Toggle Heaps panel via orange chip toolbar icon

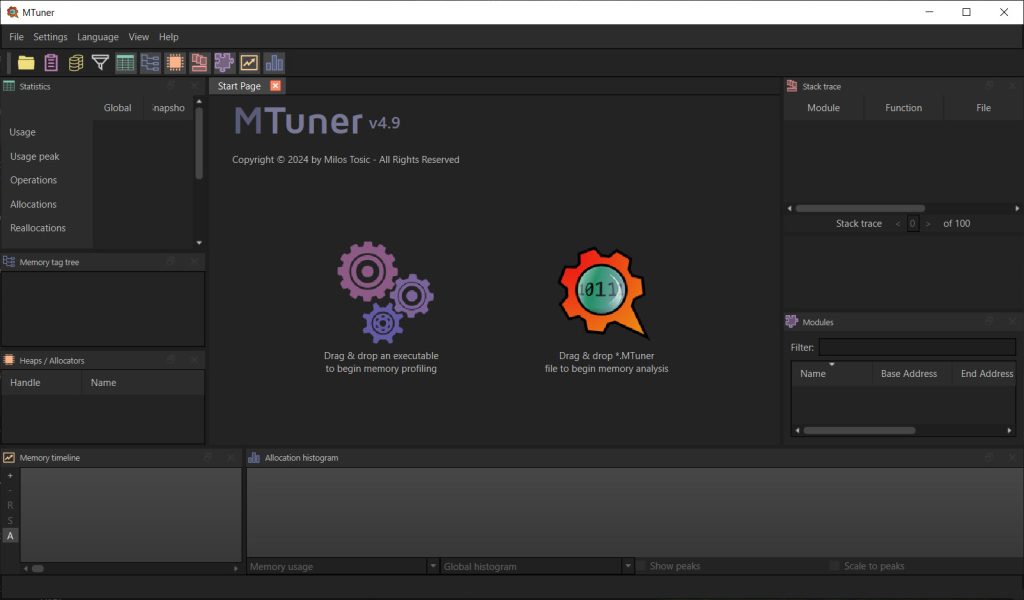click(x=174, y=63)
